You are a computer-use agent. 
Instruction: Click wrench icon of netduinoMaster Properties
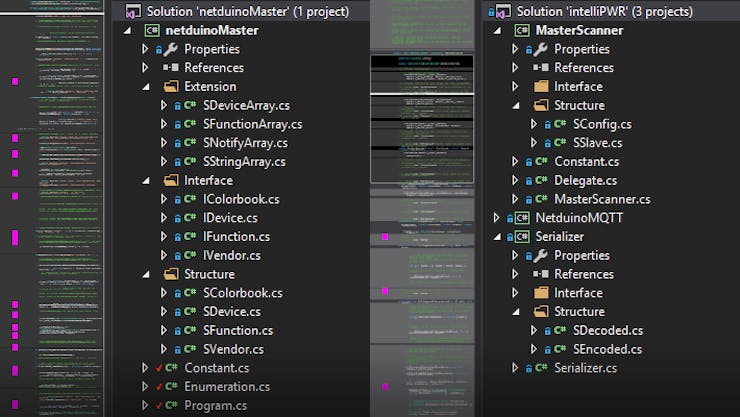click(170, 49)
